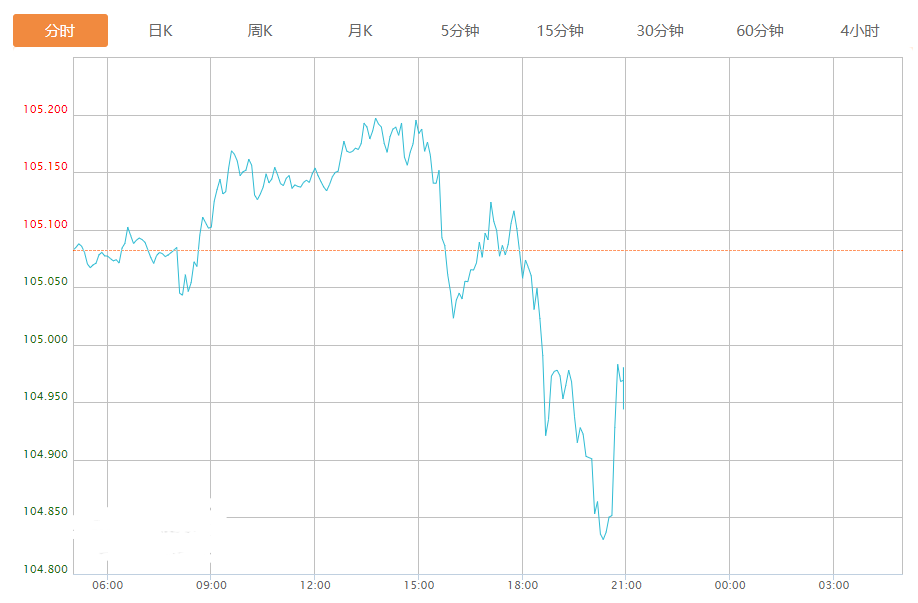
Task: Click the 12:00 time axis label
Action: point(315,585)
